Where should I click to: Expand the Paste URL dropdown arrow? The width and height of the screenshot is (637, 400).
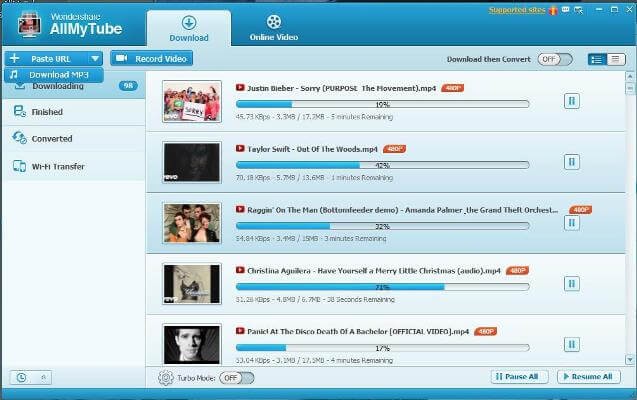(94, 59)
